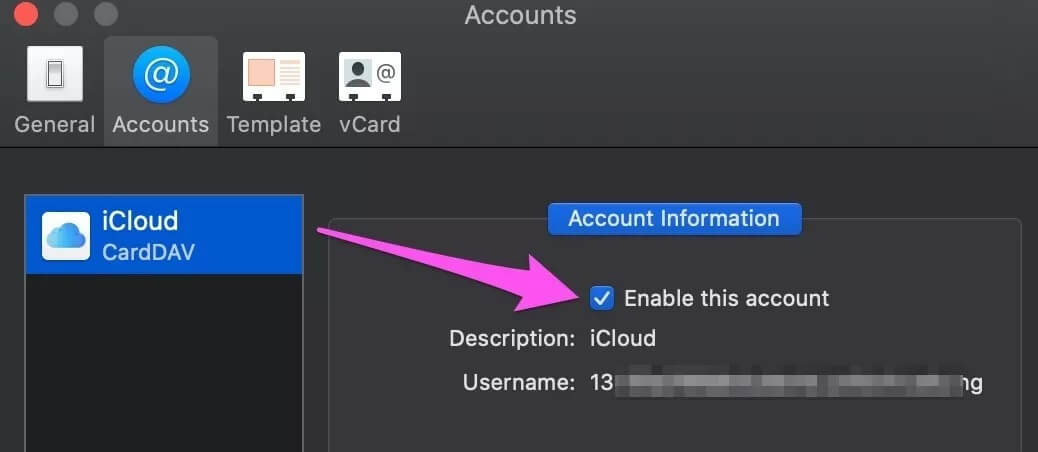The width and height of the screenshot is (1038, 452).
Task: Click the blurred Username value
Action: point(786,383)
